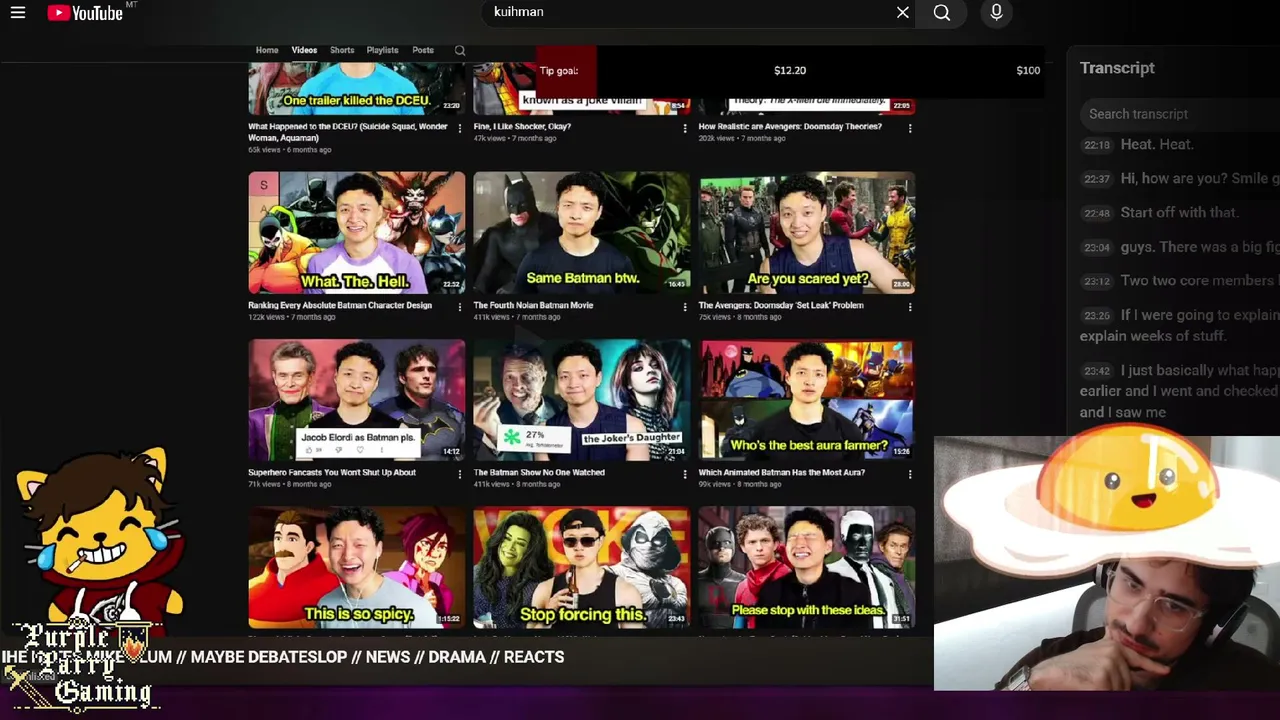Image resolution: width=1280 pixels, height=720 pixels.
Task: Jump to transcript line 'Two two core members'
Action: (x=1200, y=281)
